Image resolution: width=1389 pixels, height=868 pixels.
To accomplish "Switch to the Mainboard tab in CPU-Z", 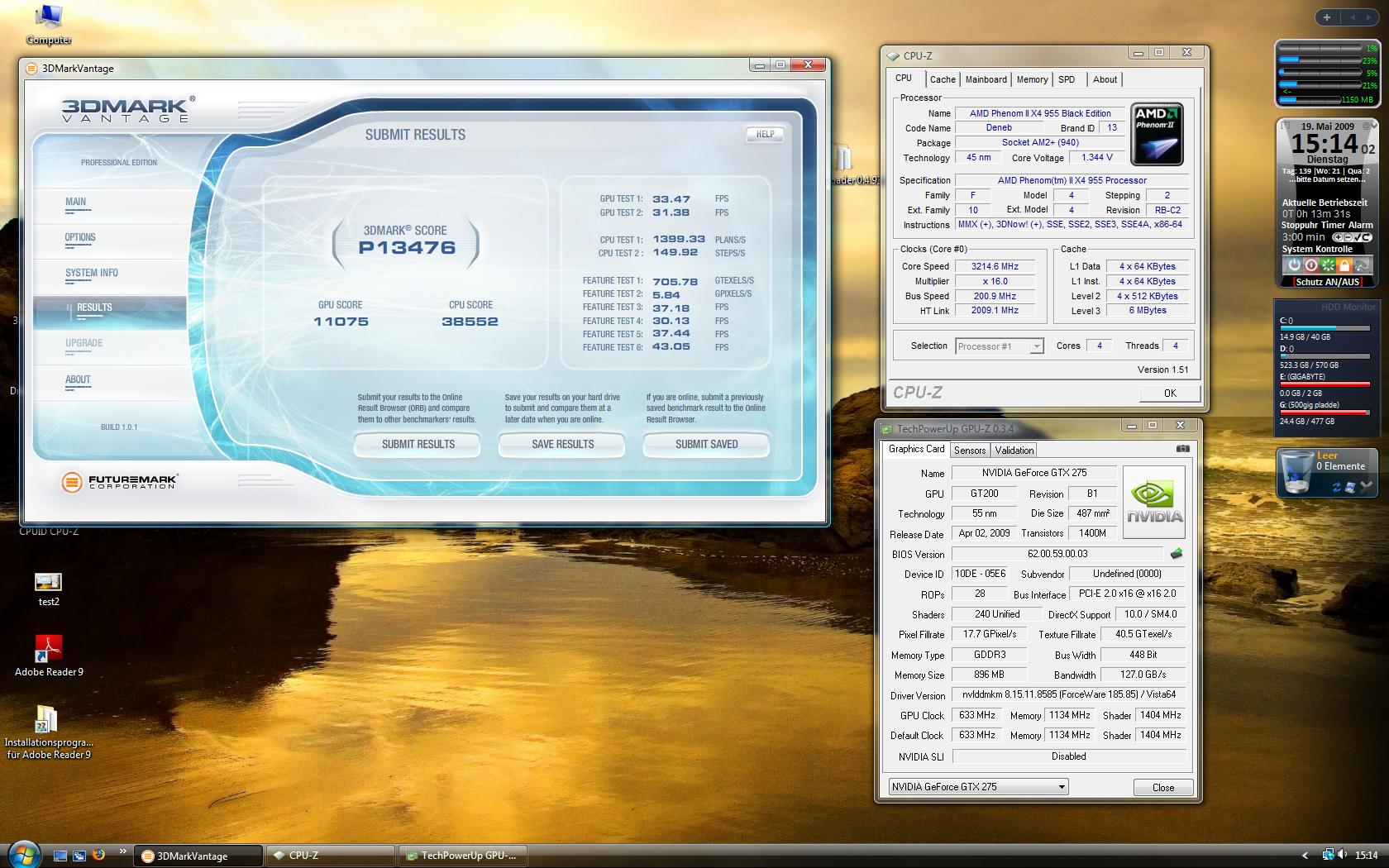I will click(x=986, y=79).
